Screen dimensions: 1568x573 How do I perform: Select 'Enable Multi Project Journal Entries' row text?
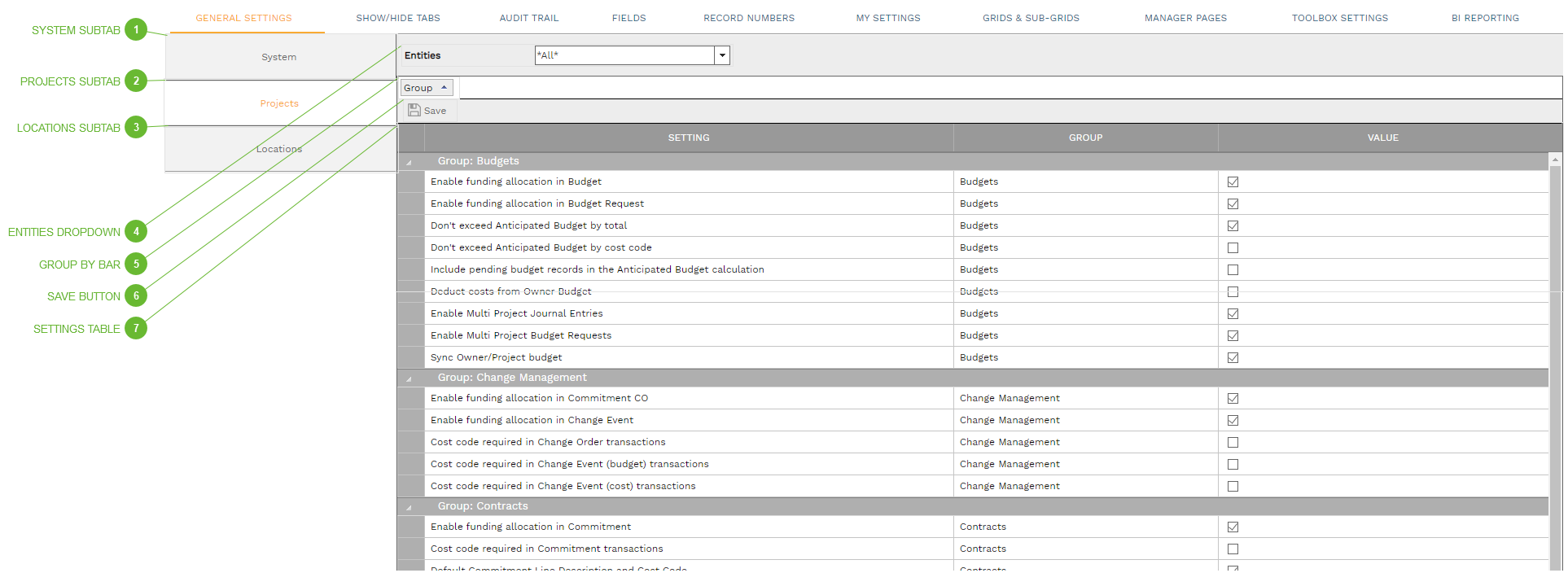tap(517, 313)
